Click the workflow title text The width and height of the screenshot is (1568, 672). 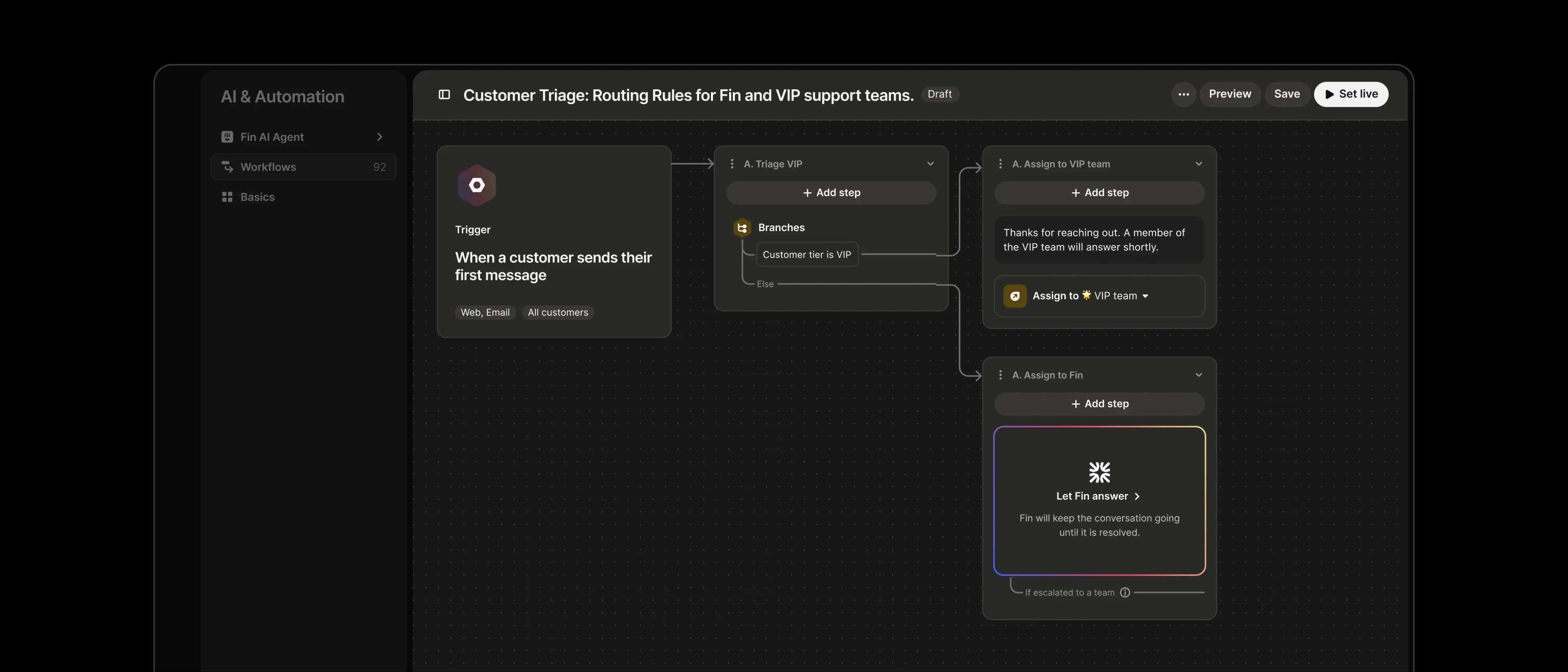pyautogui.click(x=688, y=95)
